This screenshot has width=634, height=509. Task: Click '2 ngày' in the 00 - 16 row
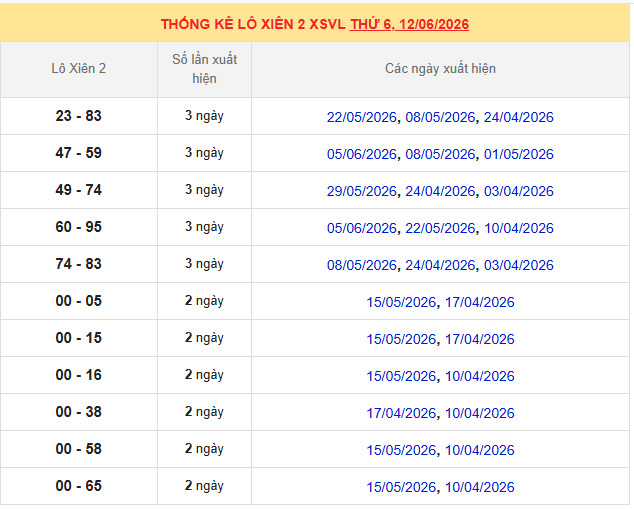(x=204, y=375)
